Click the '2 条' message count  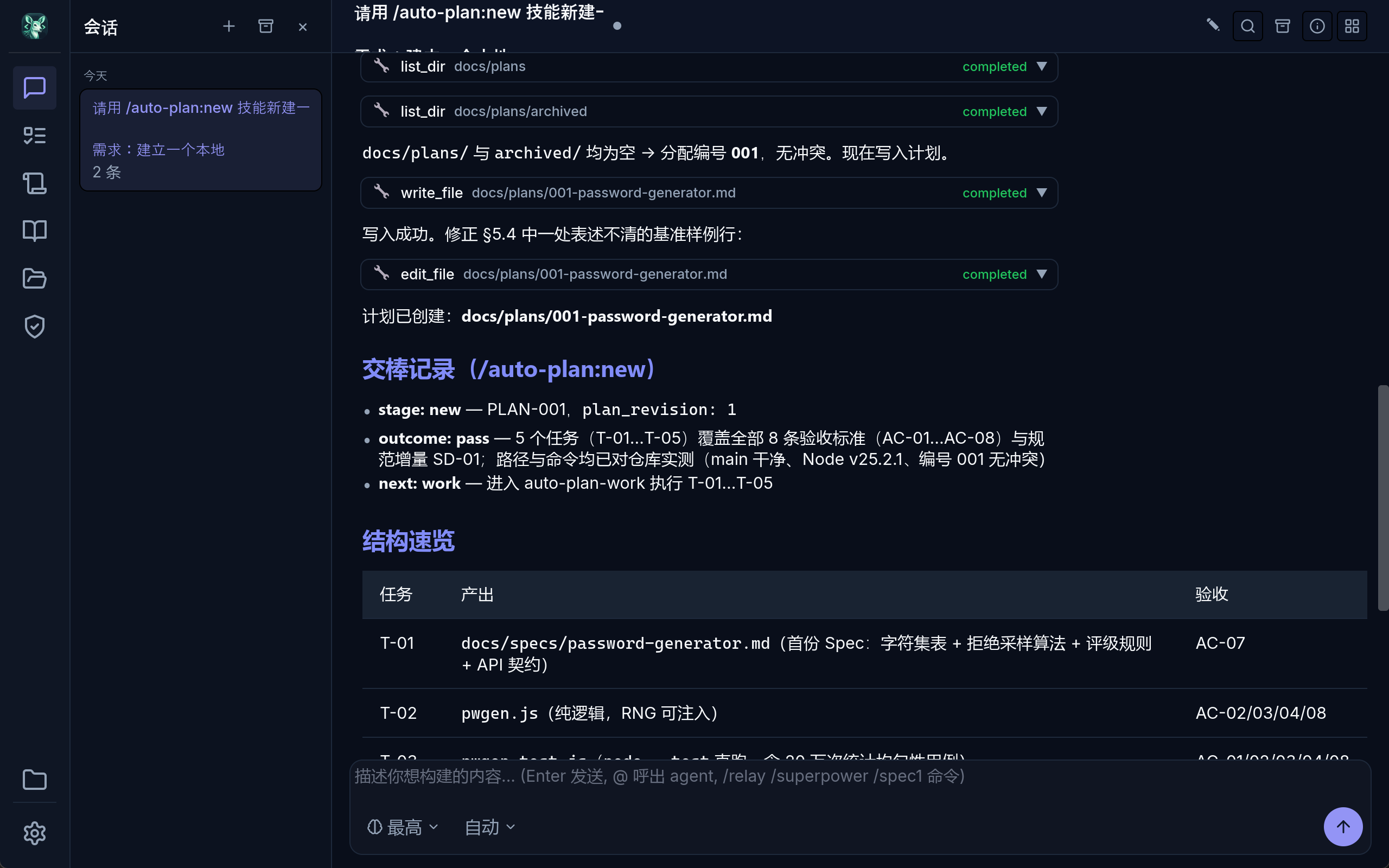pos(107,172)
